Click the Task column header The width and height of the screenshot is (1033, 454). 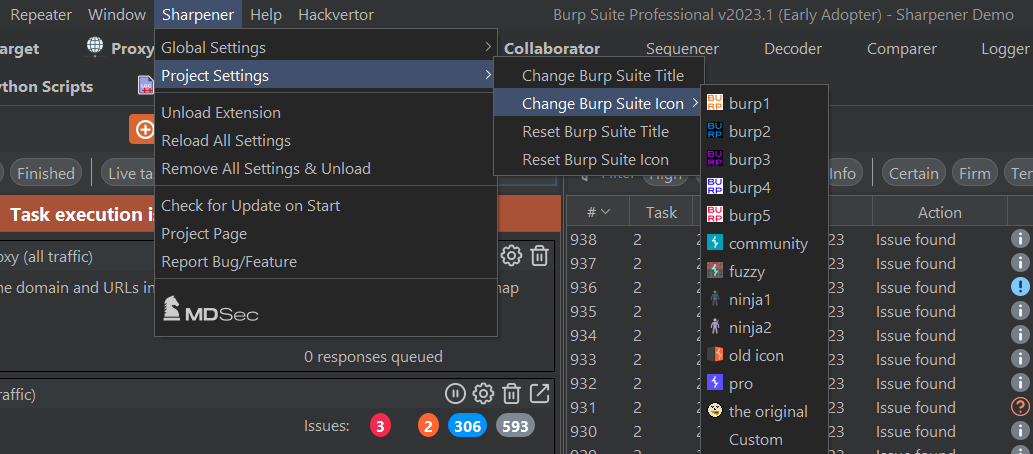661,212
